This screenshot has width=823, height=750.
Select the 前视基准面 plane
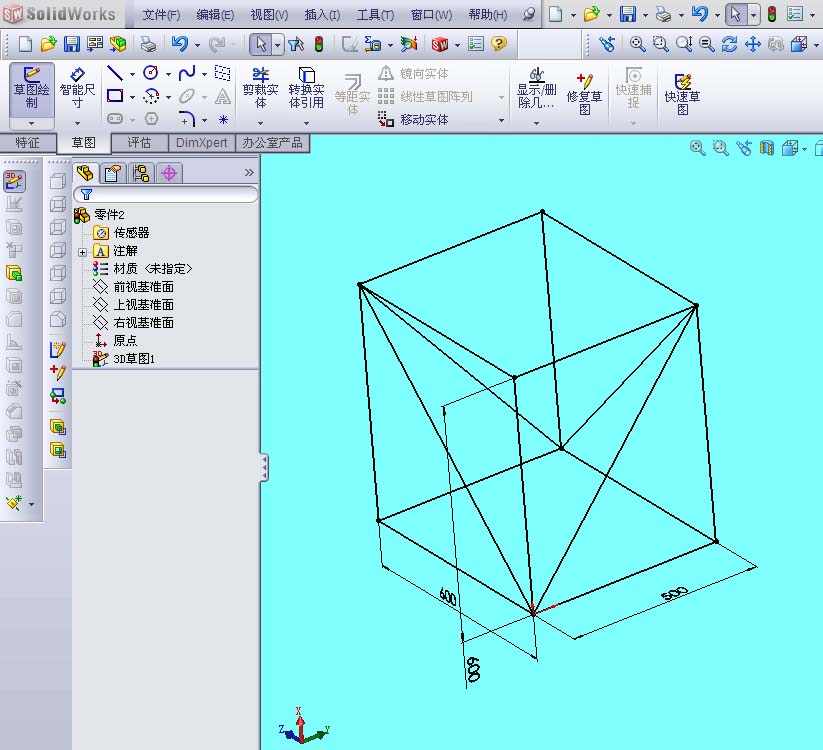pyautogui.click(x=133, y=287)
